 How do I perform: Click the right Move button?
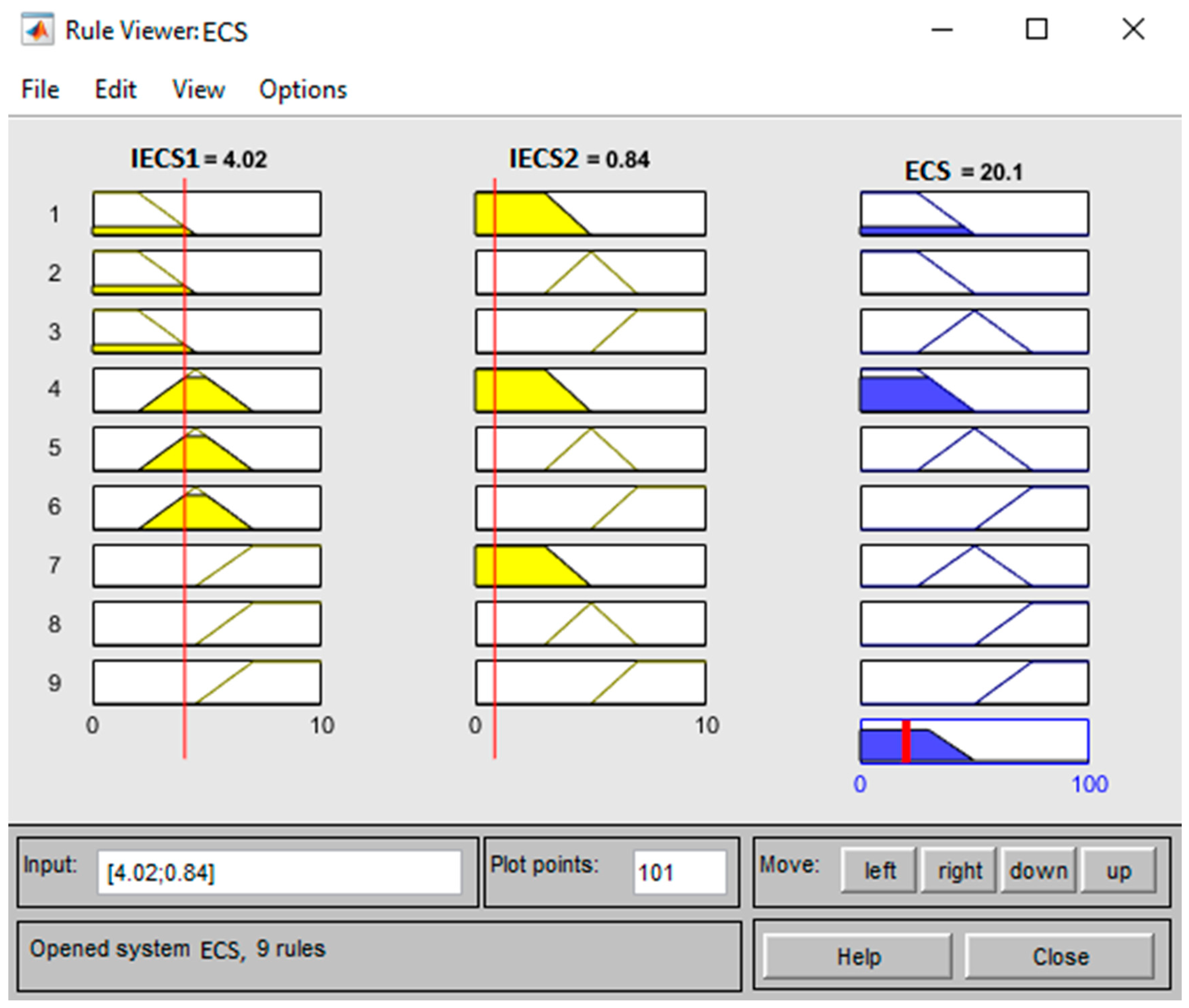(x=959, y=871)
